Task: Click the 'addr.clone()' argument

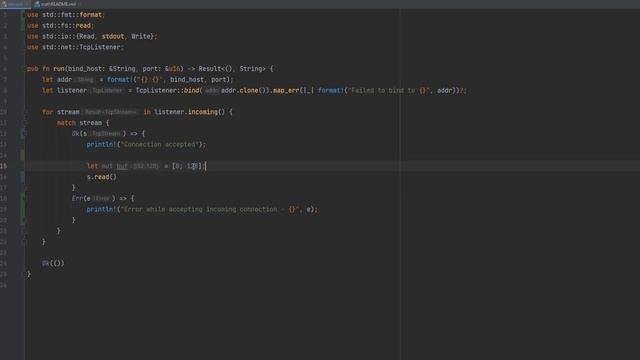Action: tap(245, 91)
